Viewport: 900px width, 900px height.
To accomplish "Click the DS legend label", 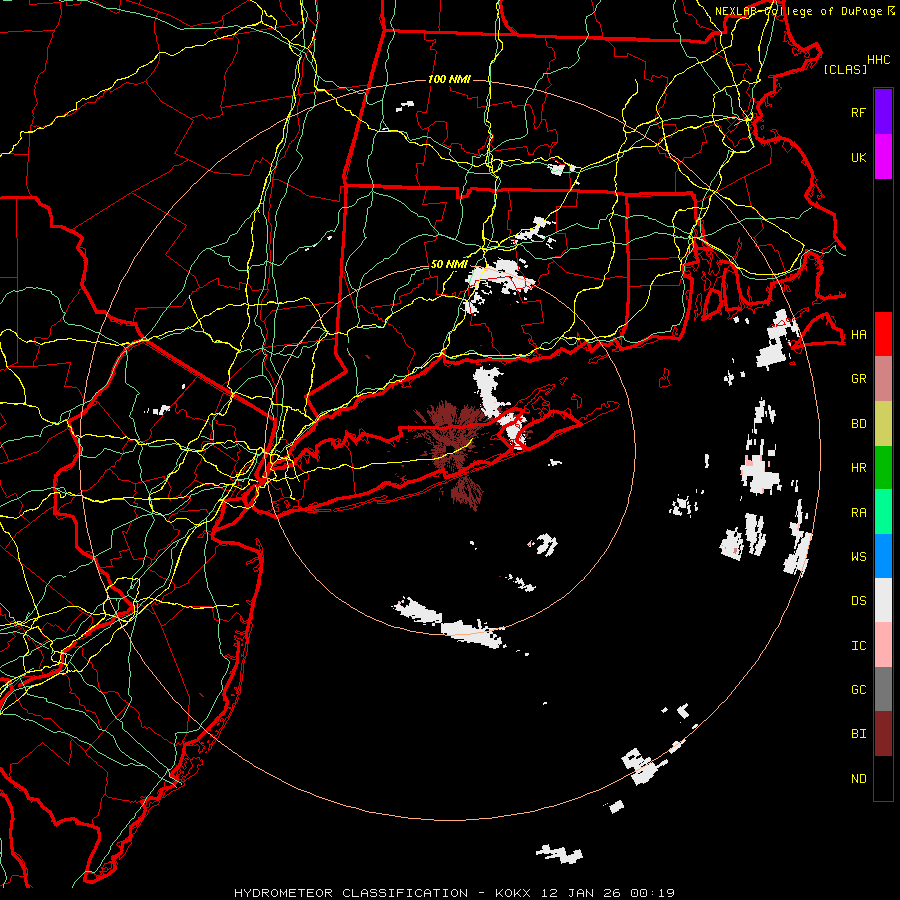I will 858,600.
